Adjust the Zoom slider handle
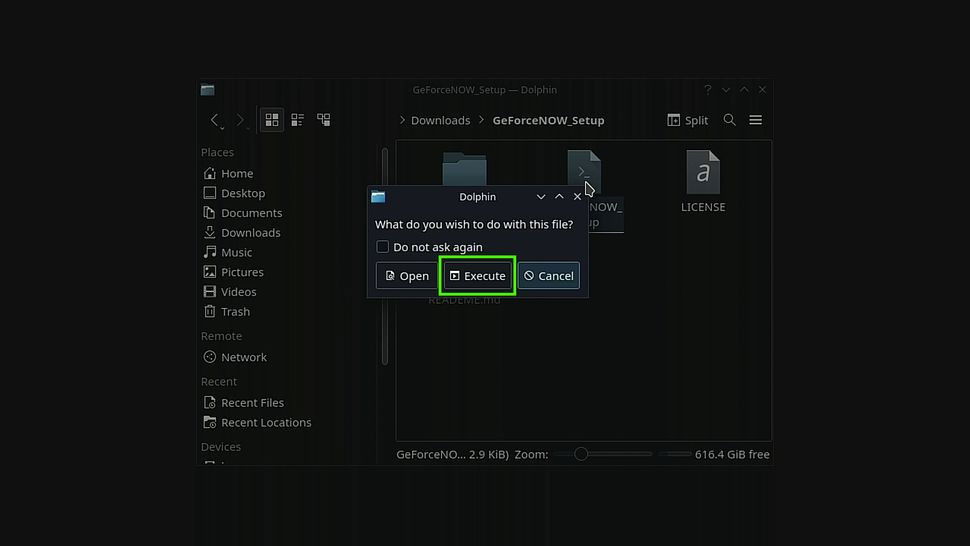This screenshot has width=970, height=546. (x=581, y=454)
